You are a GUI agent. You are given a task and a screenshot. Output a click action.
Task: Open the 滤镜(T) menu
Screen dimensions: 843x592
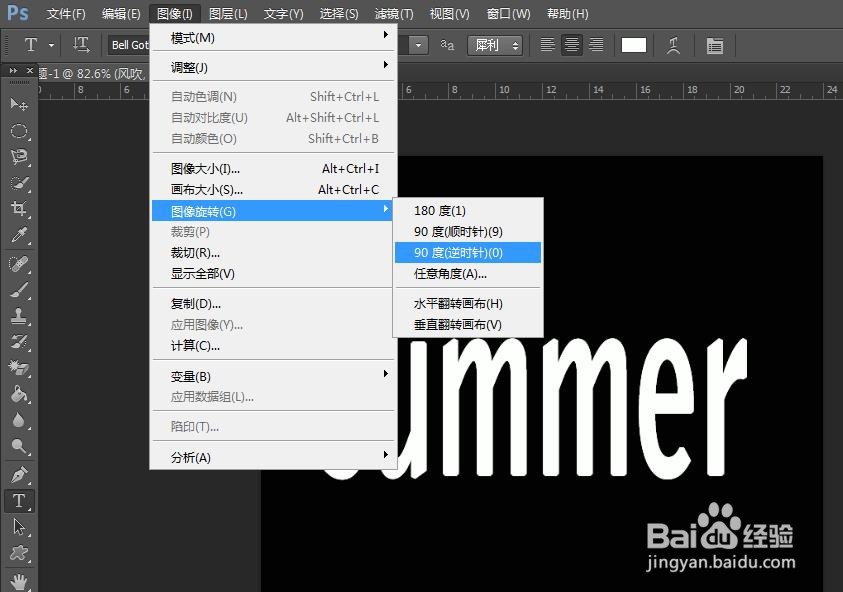point(394,13)
